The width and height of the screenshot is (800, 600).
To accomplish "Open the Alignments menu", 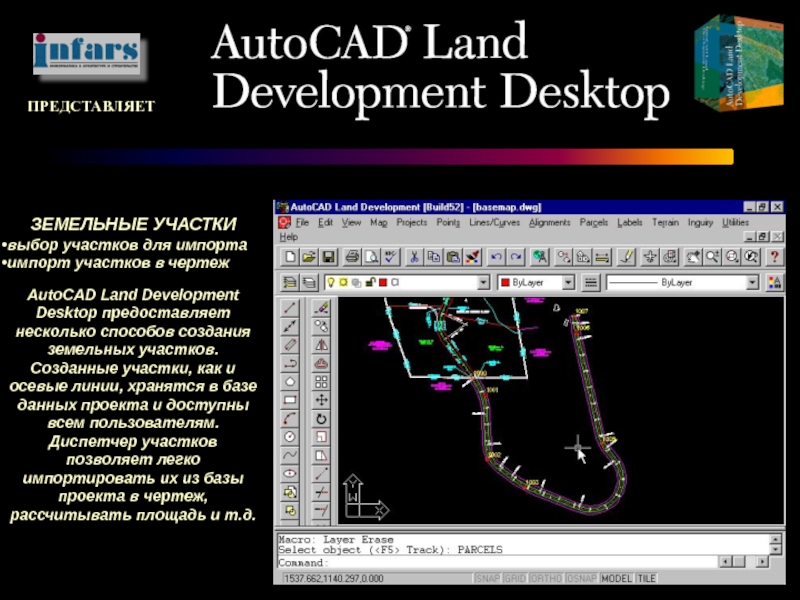I will coord(549,222).
